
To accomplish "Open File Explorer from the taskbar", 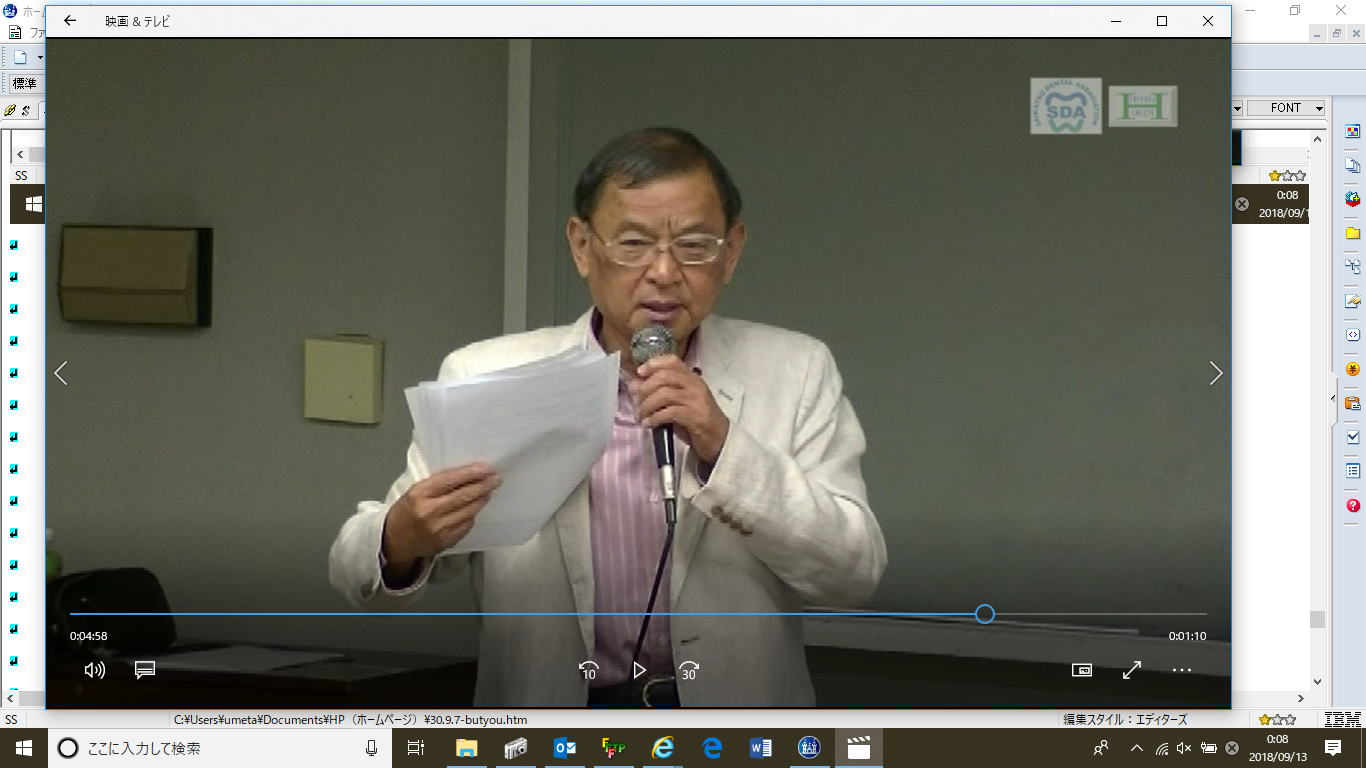I will [466, 748].
